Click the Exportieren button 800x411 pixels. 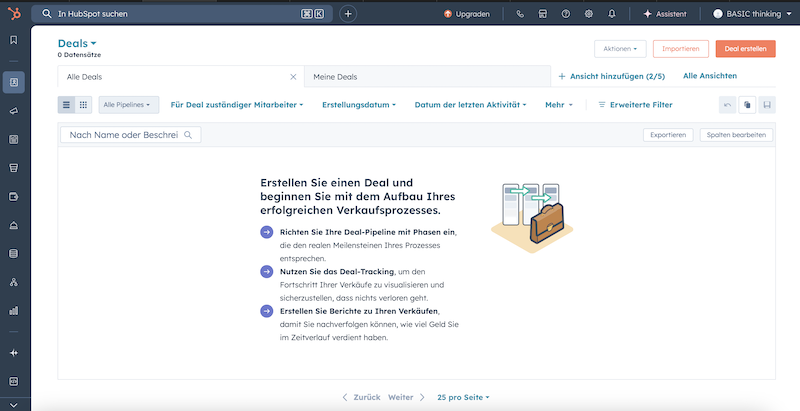click(x=668, y=135)
